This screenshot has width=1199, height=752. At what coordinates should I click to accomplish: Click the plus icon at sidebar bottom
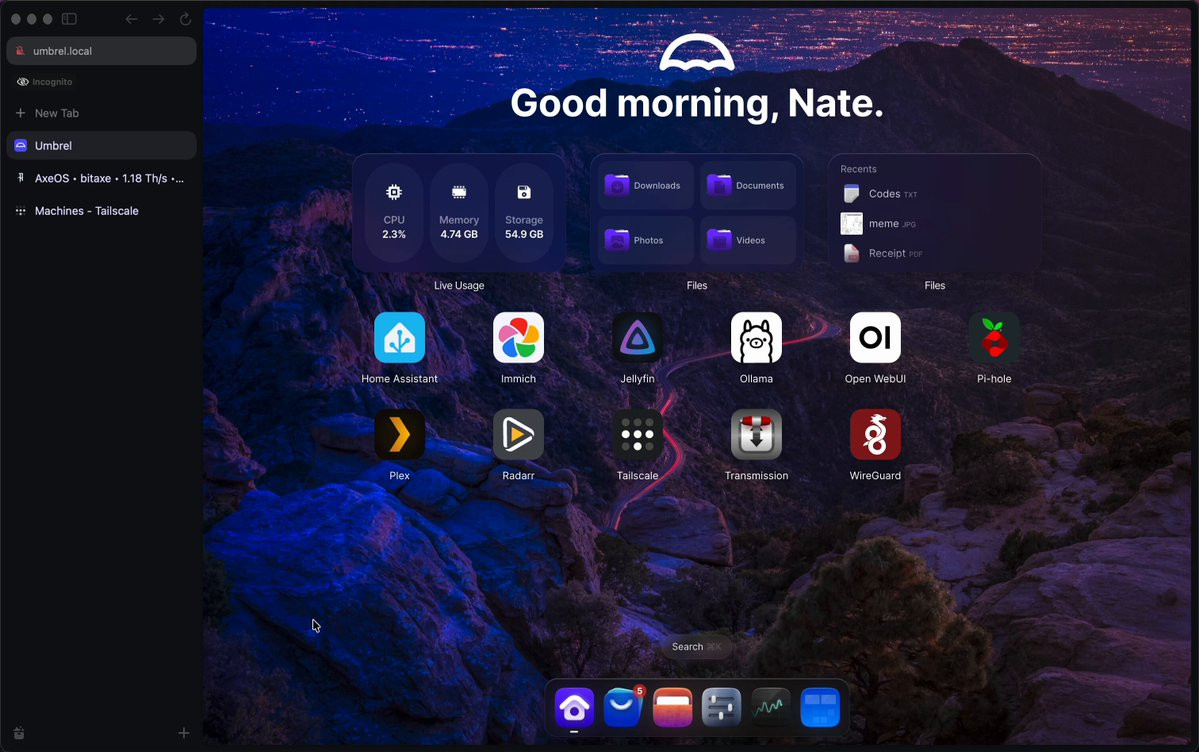tap(184, 733)
